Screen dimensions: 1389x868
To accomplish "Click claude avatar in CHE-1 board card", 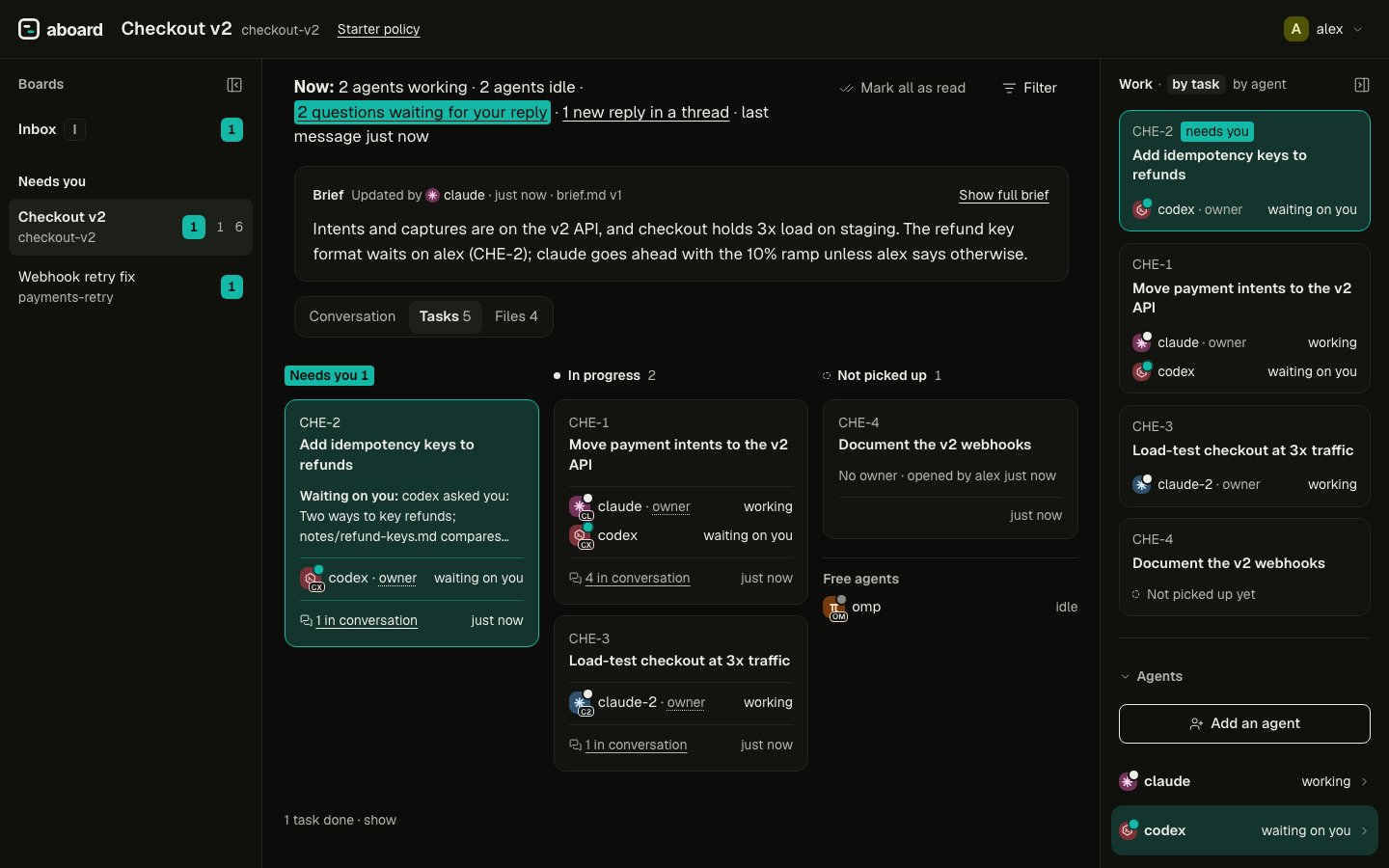I will [581, 507].
